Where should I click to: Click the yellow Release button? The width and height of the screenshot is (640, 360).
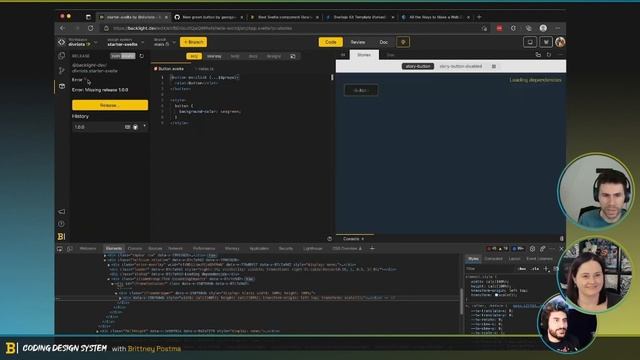pyautogui.click(x=110, y=105)
